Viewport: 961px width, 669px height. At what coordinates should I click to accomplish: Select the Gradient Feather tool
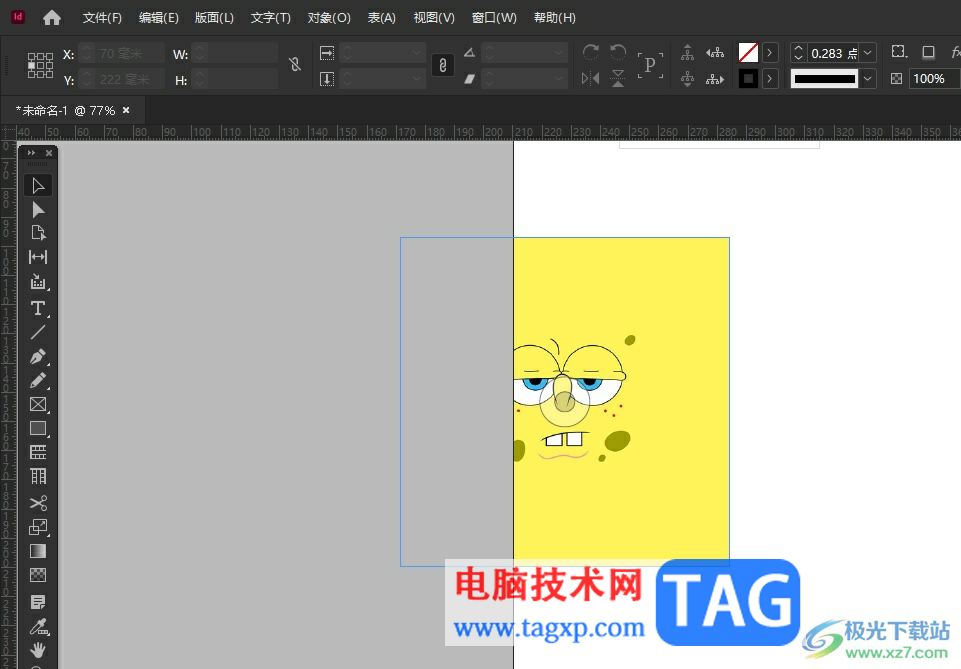point(38,575)
